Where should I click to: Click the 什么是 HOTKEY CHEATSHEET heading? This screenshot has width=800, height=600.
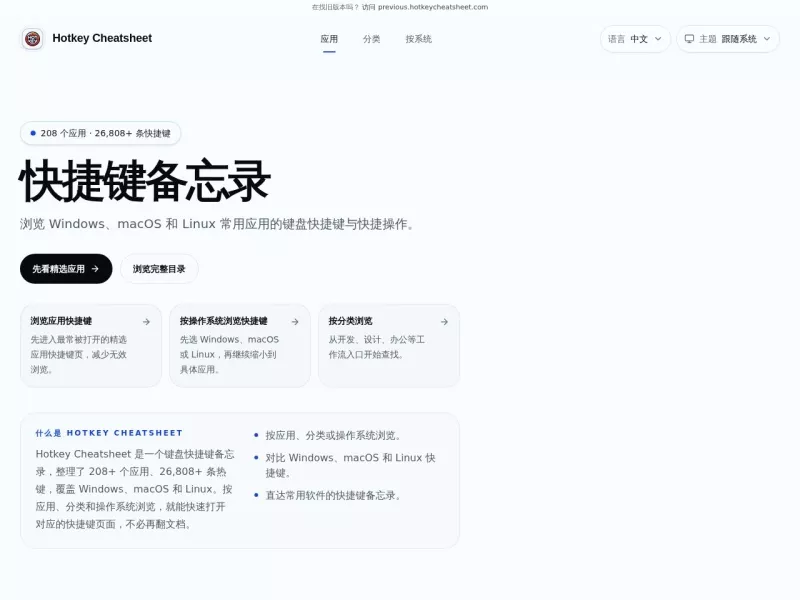[x=109, y=433]
